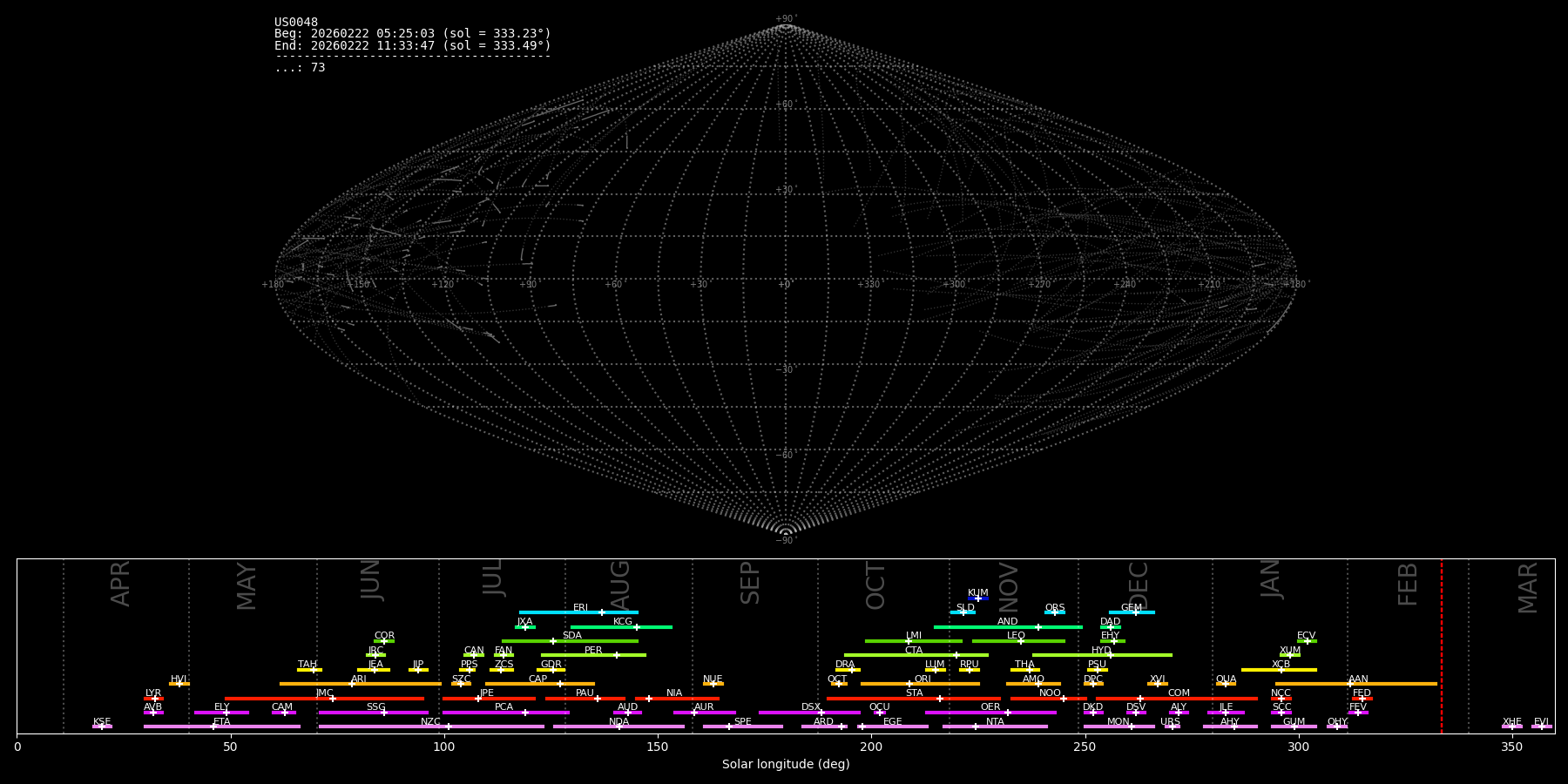Select the End: 20260222 11:33:47 line
This screenshot has width=1568, height=784.
[x=413, y=45]
